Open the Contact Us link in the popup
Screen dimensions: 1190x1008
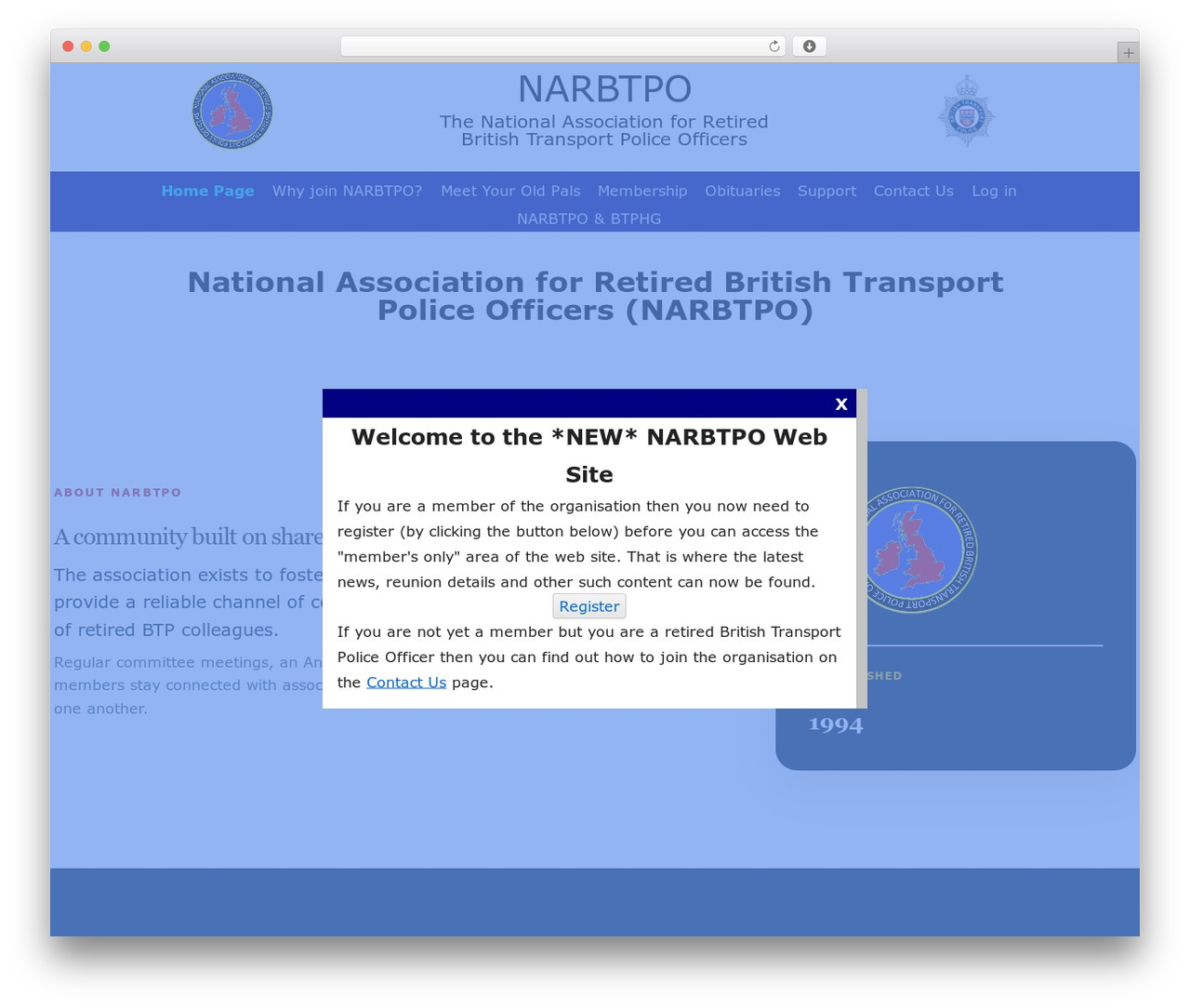pyautogui.click(x=406, y=683)
